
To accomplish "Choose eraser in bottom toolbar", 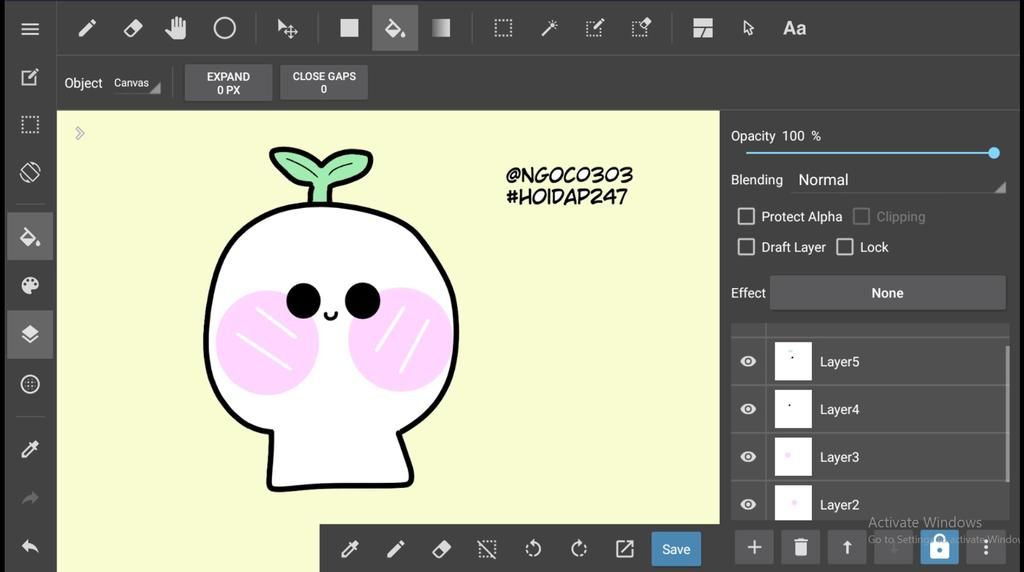I will [x=441, y=549].
